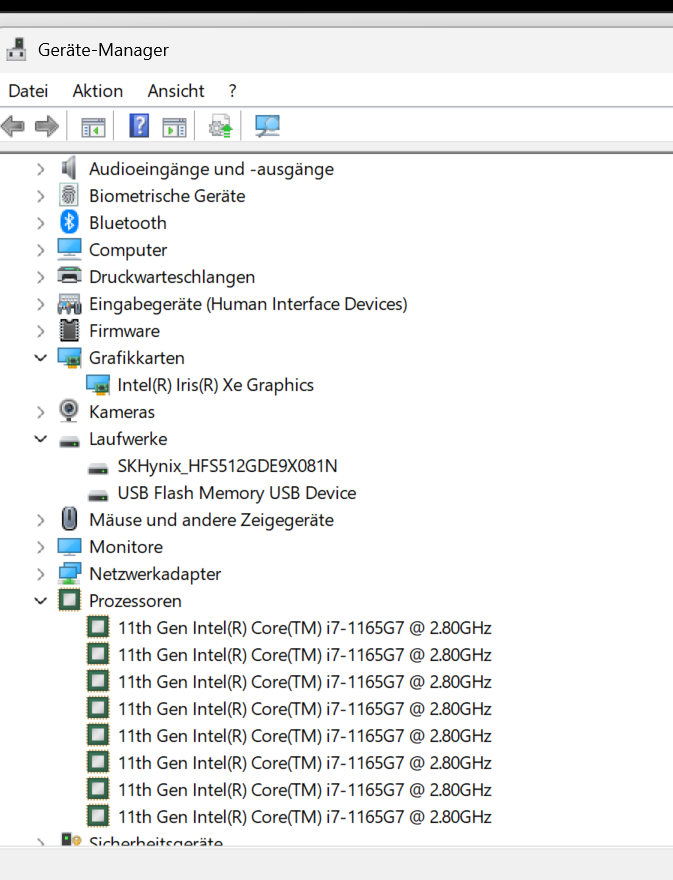The height and width of the screenshot is (880, 673).
Task: Click the mouse icon for Mäuse
Action: coord(69,519)
